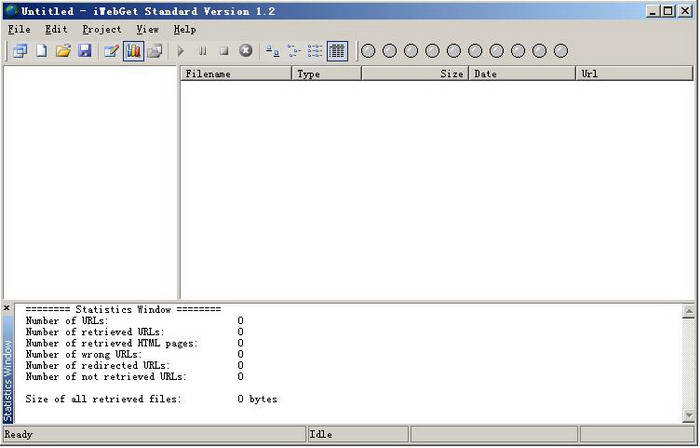
Task: Open the Edit menu
Action: 56,29
